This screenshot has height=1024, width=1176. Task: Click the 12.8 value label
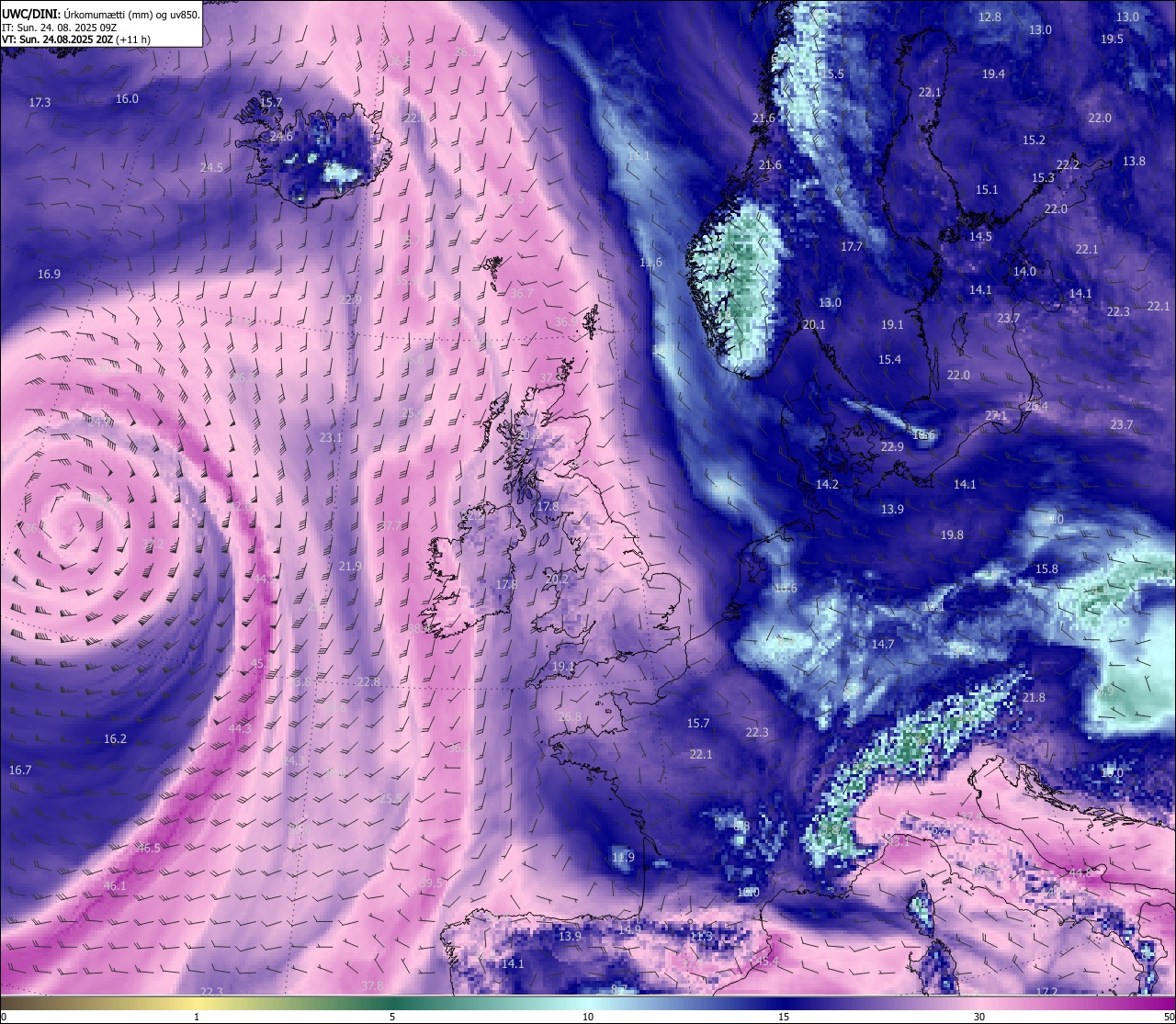(989, 17)
